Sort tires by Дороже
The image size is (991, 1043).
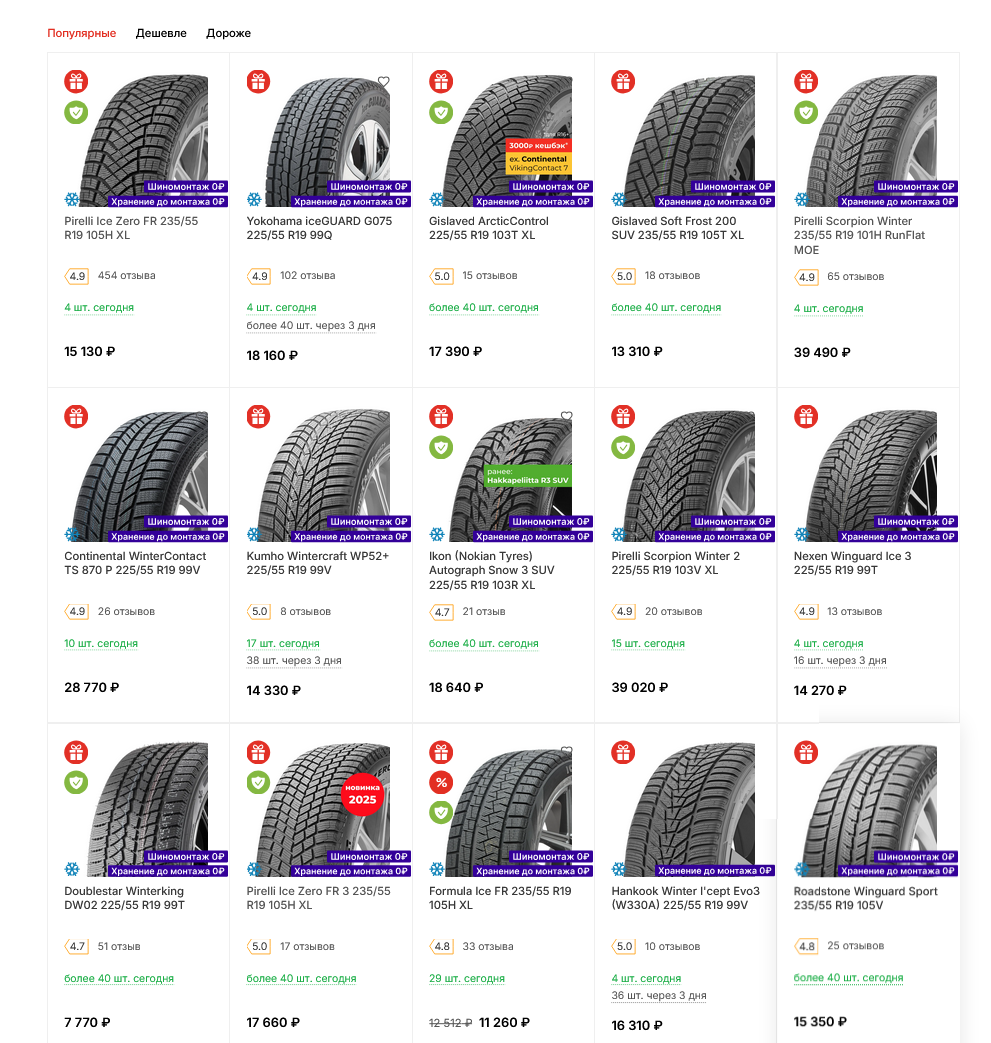coord(228,33)
